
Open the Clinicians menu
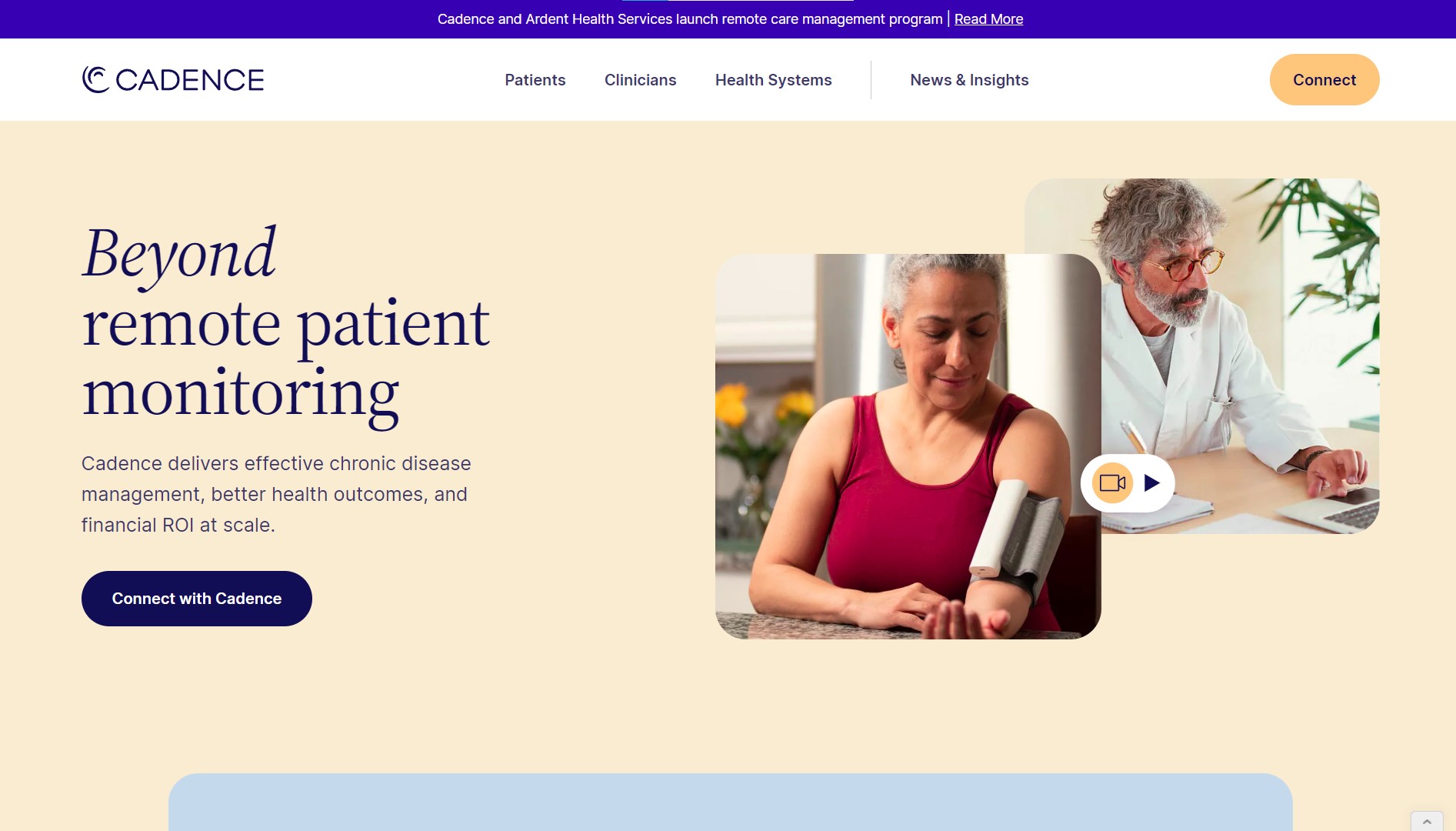pyautogui.click(x=641, y=80)
